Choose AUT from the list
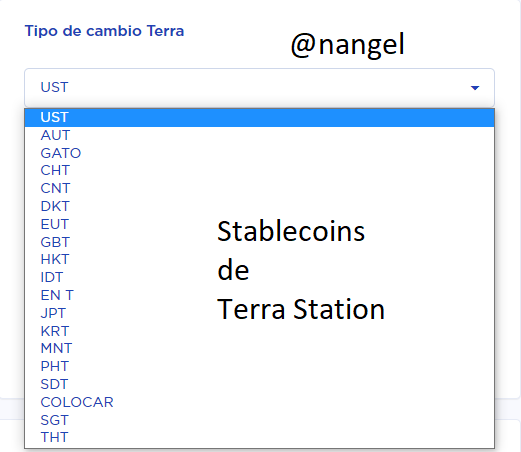Screen dimensions: 521x452 tap(259, 135)
